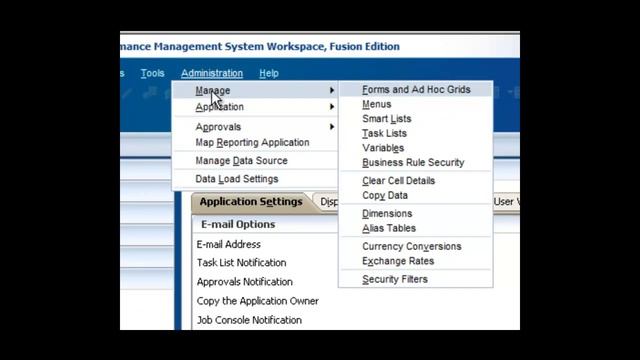Open the Help menu

coord(269,73)
